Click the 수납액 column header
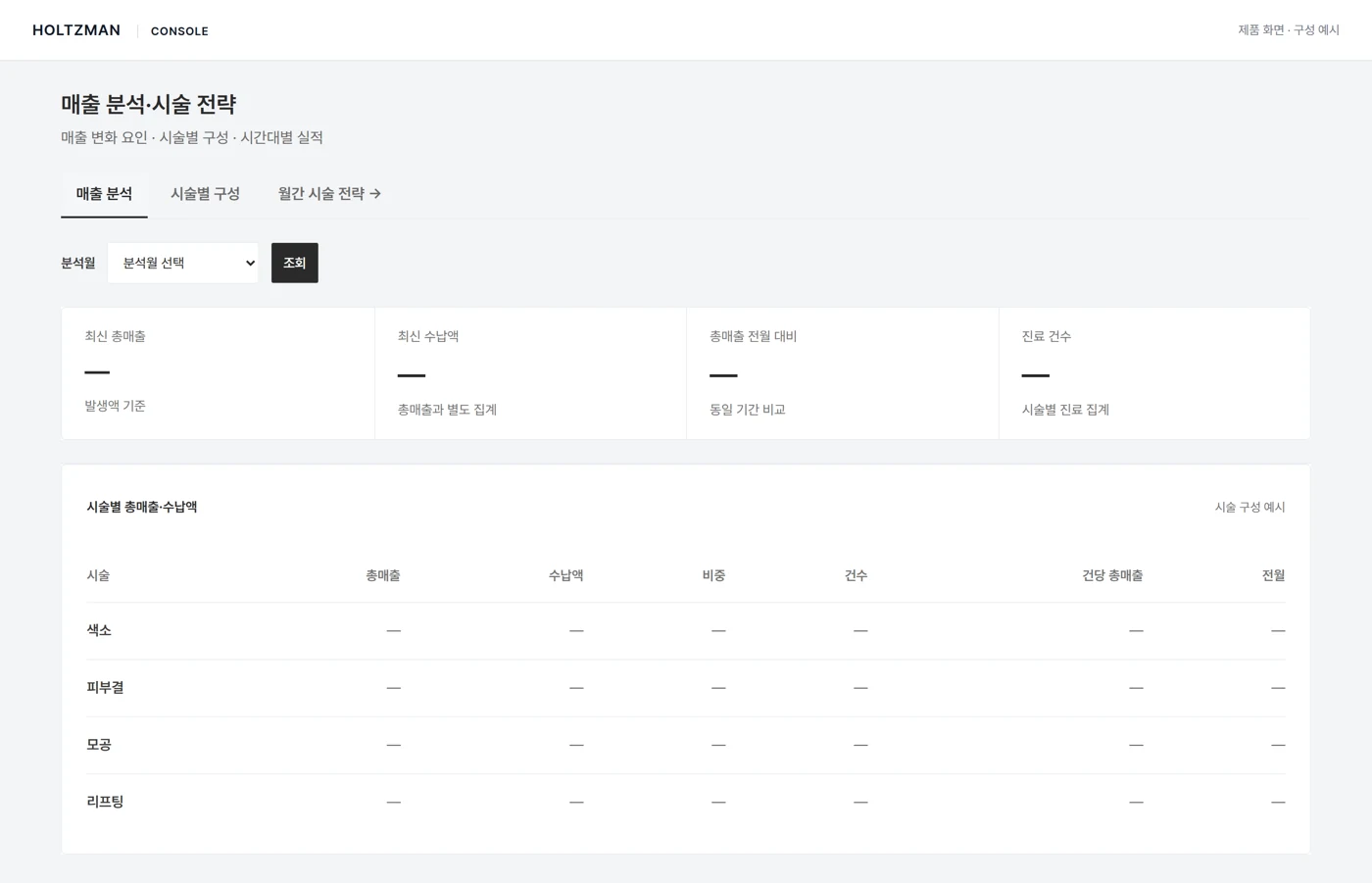This screenshot has height=883, width=1372. click(565, 575)
